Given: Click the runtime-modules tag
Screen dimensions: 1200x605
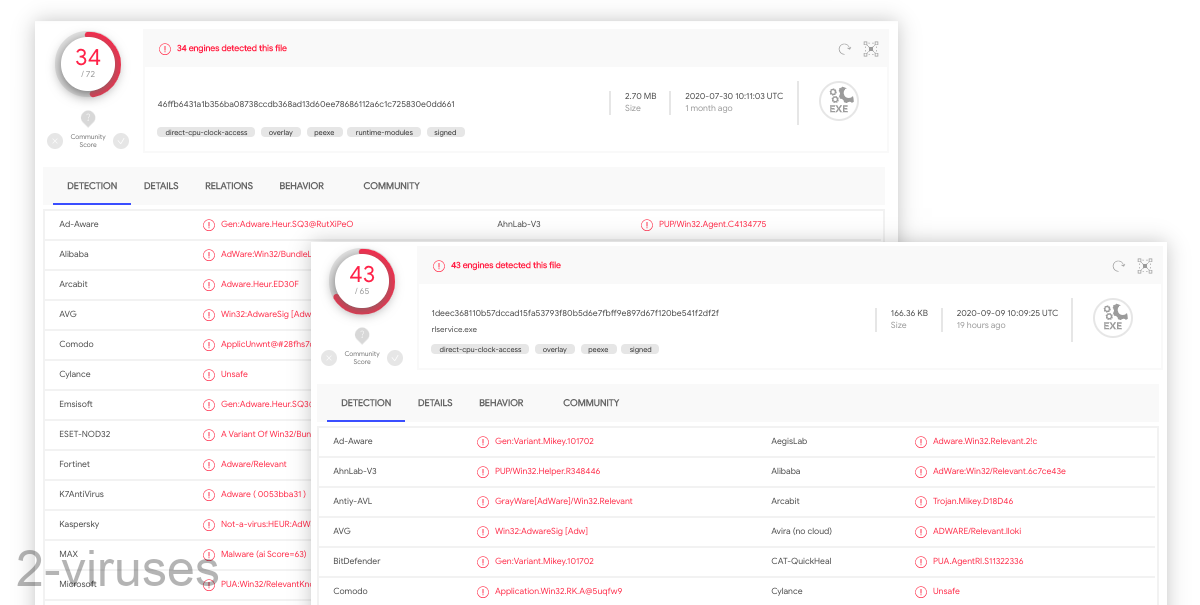Looking at the screenshot, I should (384, 132).
